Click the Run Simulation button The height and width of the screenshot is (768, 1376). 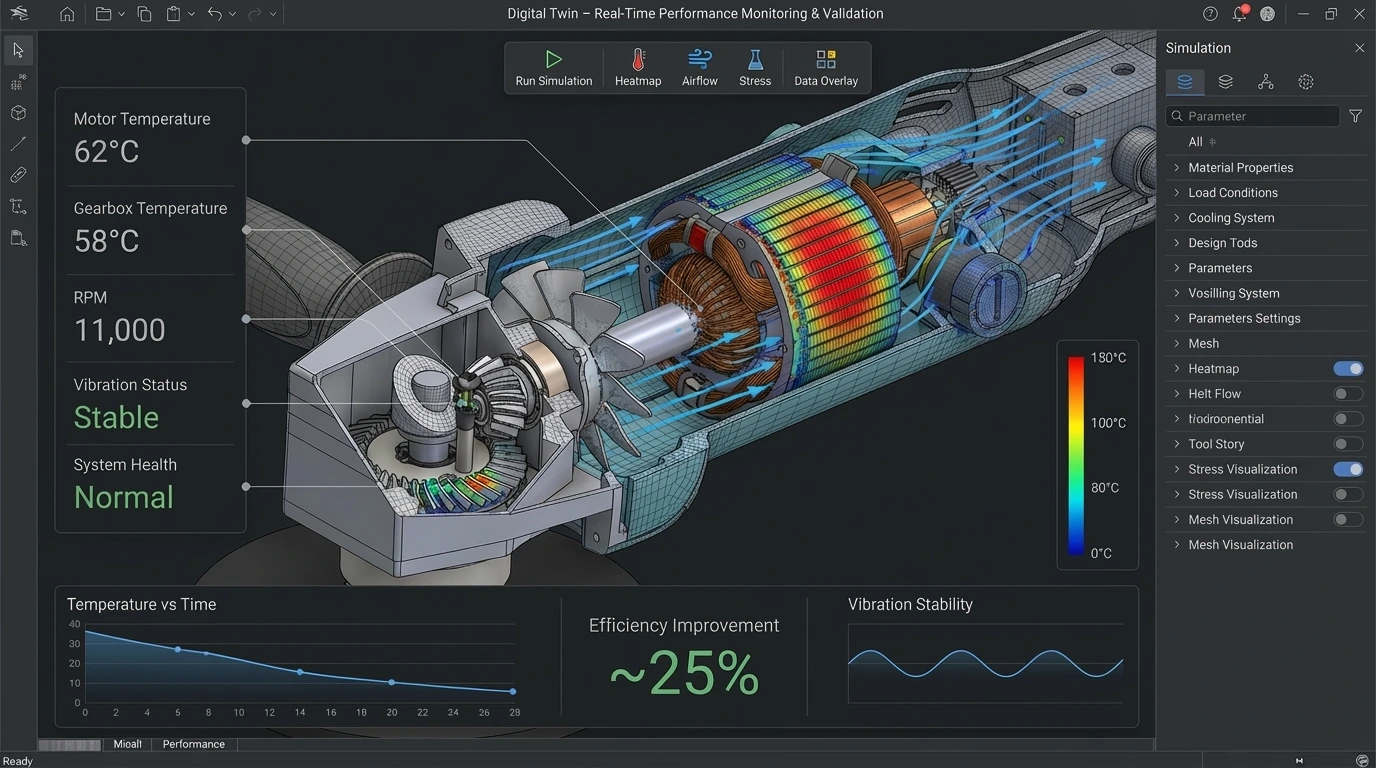pos(554,67)
